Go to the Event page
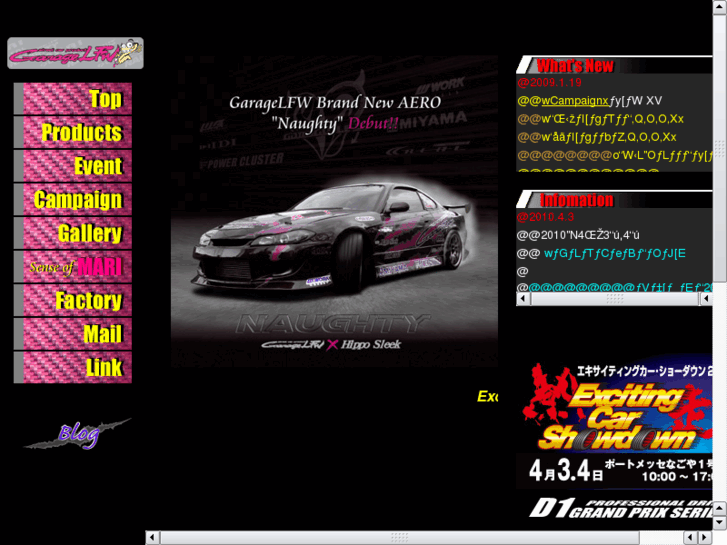Image resolution: width=727 pixels, height=545 pixels. coord(73,166)
